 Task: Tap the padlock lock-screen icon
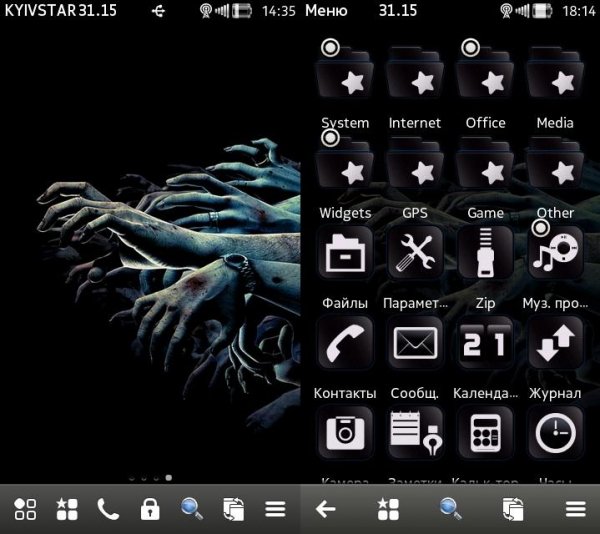click(x=150, y=509)
